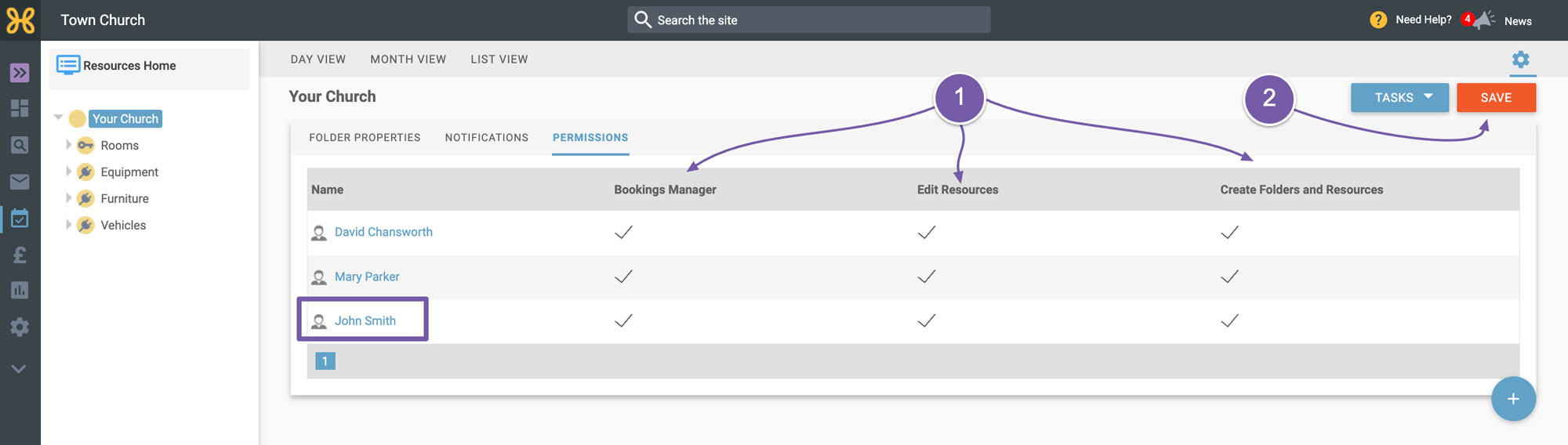
Task: Open the Folder Properties tab
Action: pyautogui.click(x=365, y=138)
